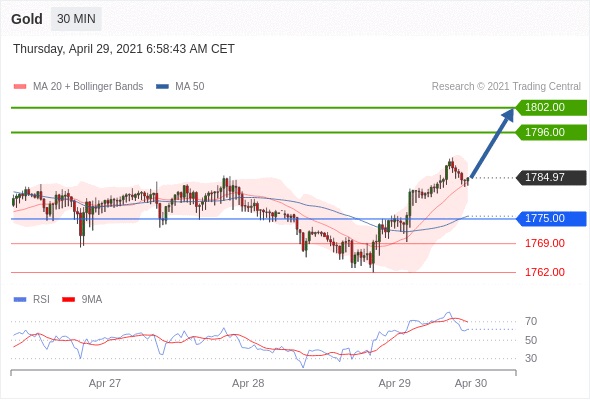Screen dimensions: 590x400
Task: Toggle the RSI legend label
Action: click(x=41, y=300)
